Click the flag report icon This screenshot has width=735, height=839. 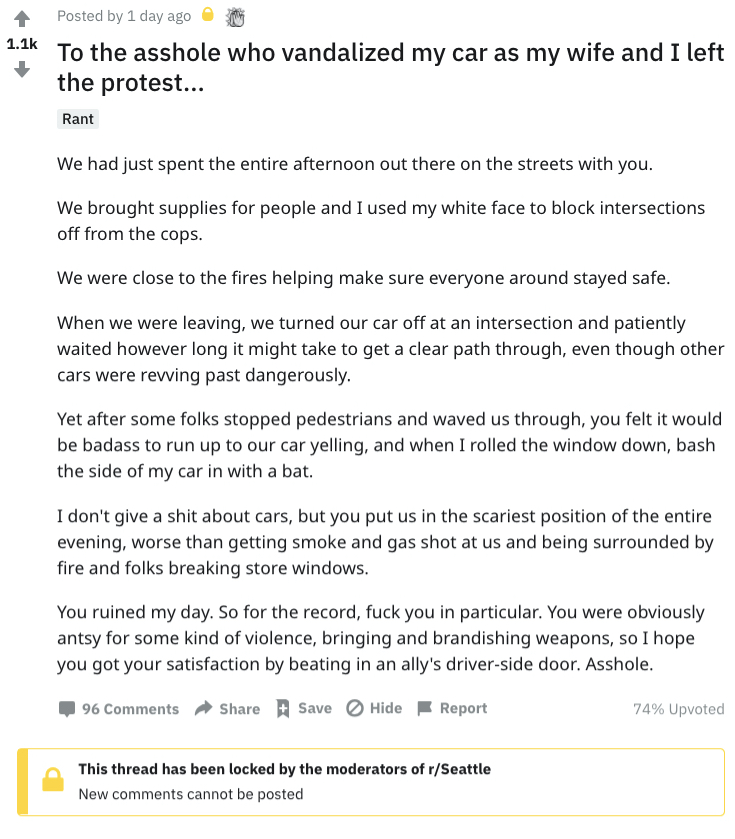(x=425, y=708)
